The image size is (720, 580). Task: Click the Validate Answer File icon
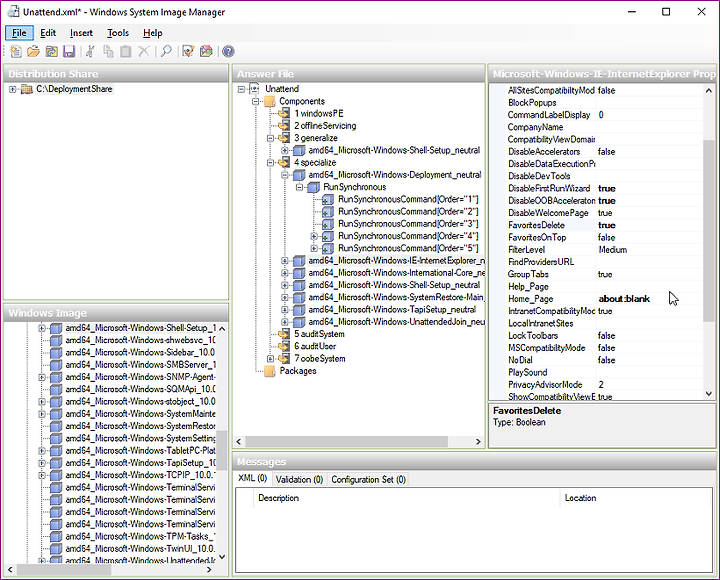click(188, 51)
